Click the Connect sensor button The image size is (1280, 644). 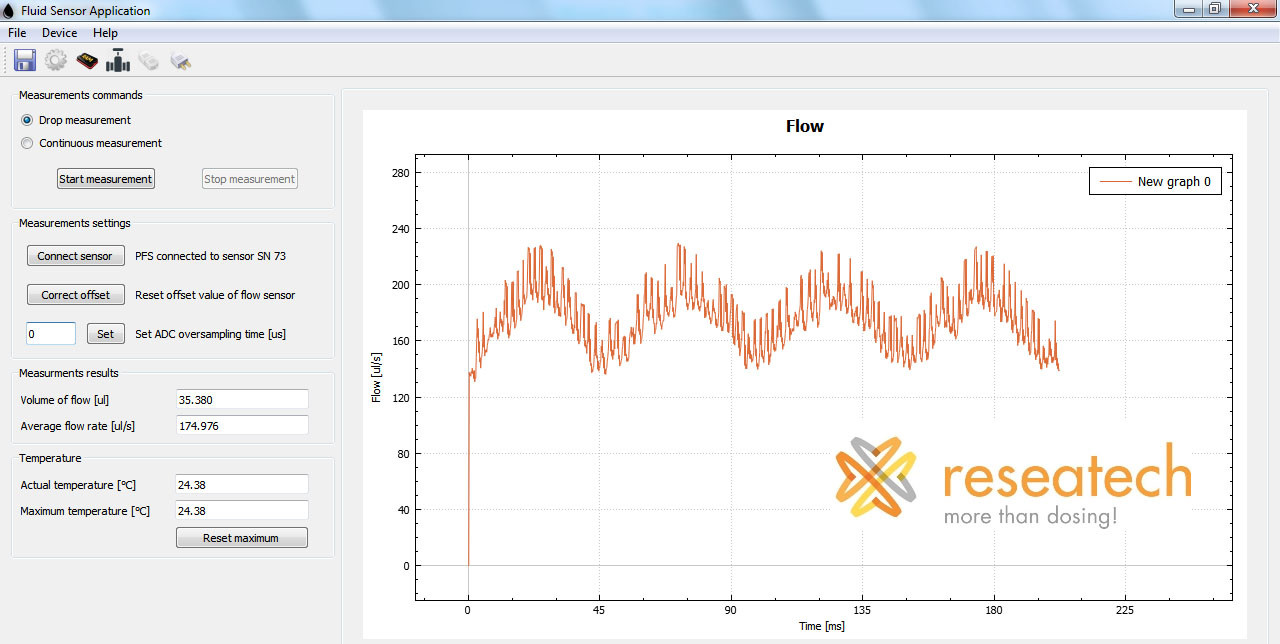pyautogui.click(x=75, y=256)
